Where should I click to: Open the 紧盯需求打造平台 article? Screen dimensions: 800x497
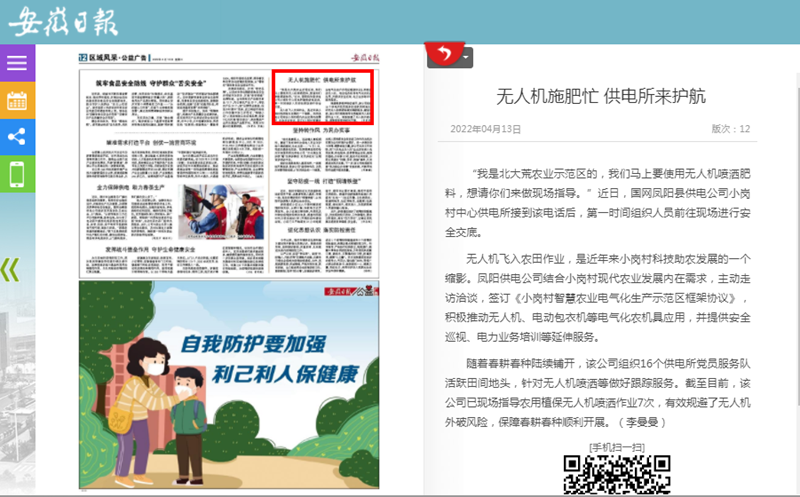pyautogui.click(x=151, y=142)
